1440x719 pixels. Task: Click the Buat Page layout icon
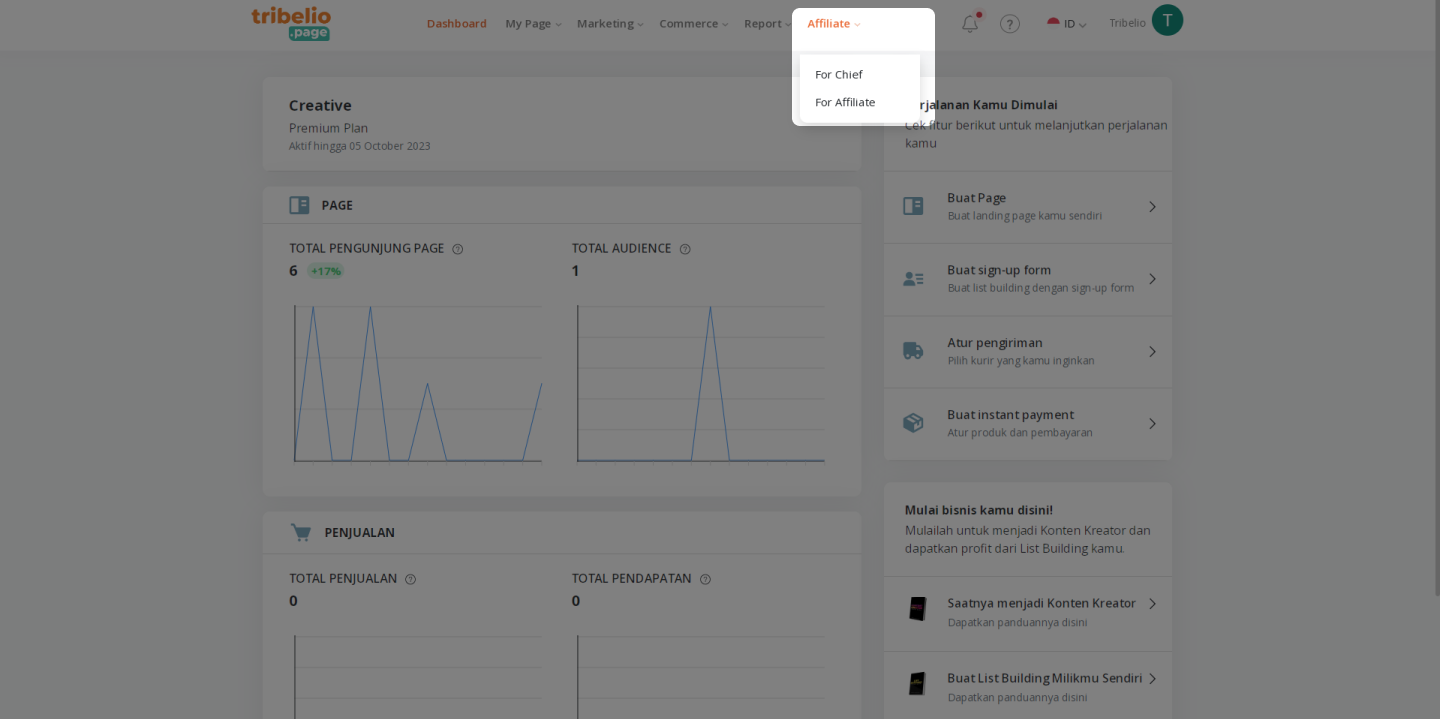tap(913, 206)
